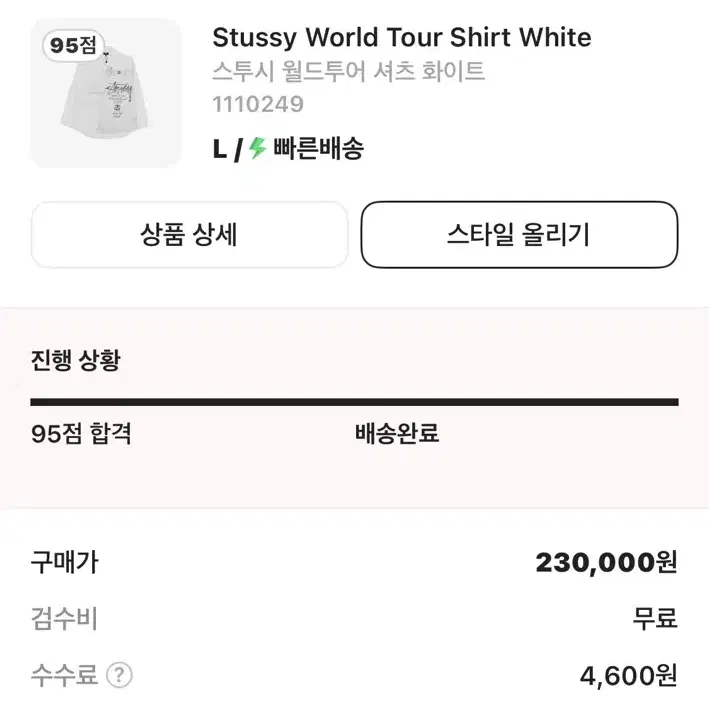Open the Stussy shirt product thumbnail
The width and height of the screenshot is (709, 709).
[x=106, y=93]
